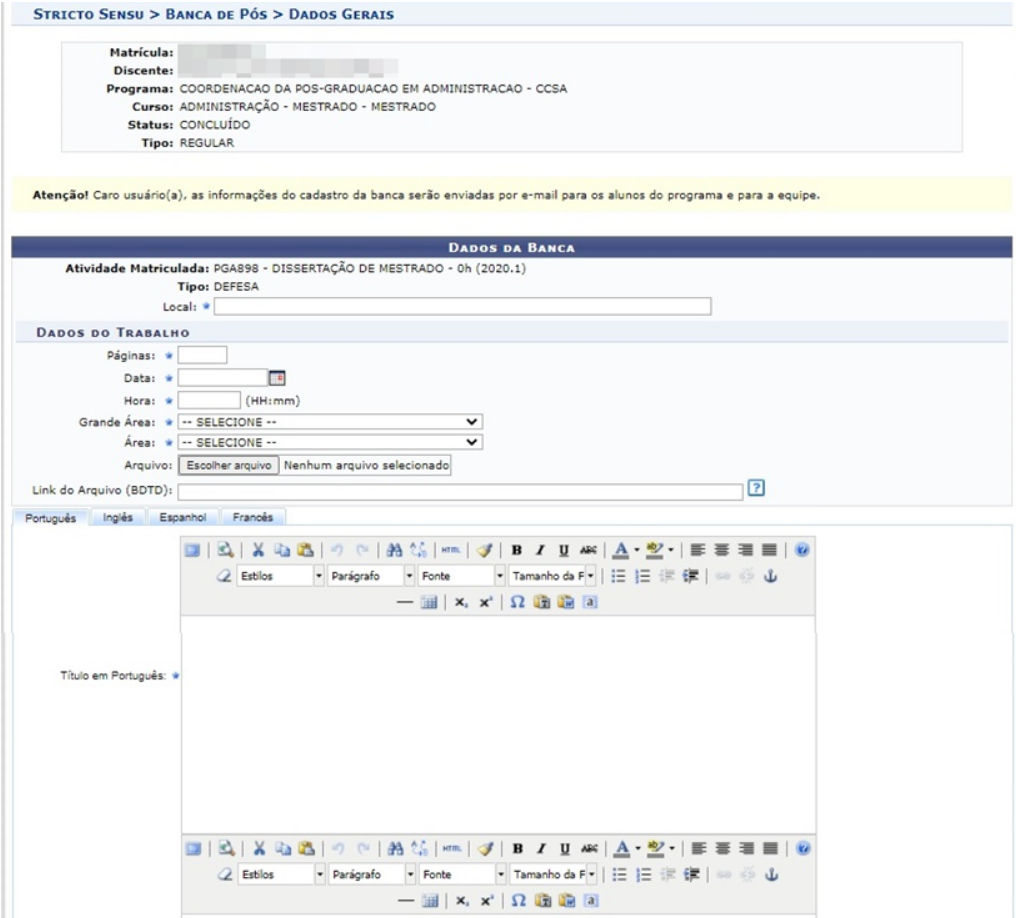Click HTML source button in upper toolbar
Image resolution: width=1016 pixels, height=918 pixels.
tap(451, 550)
